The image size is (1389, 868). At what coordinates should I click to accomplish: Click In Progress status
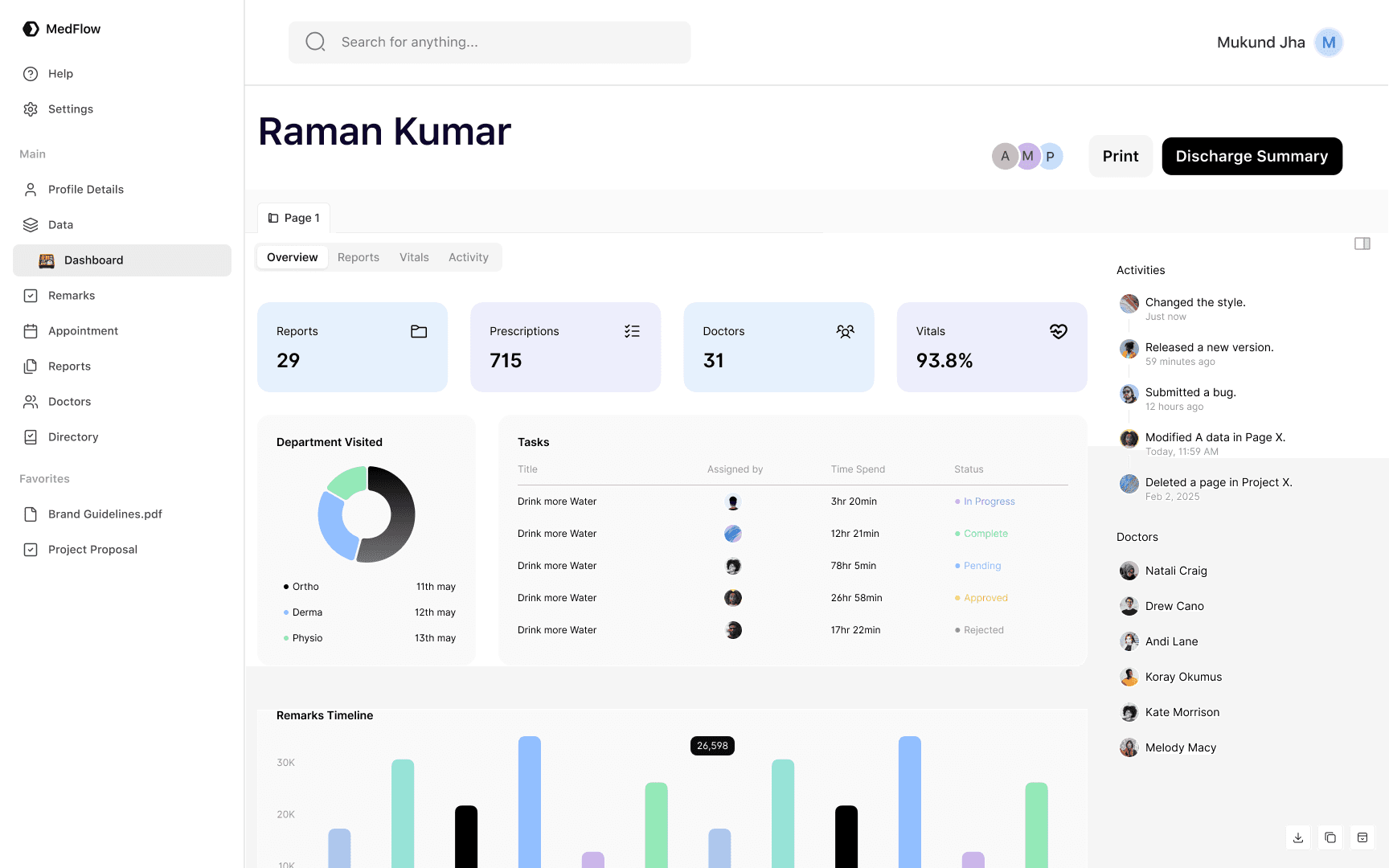(985, 502)
